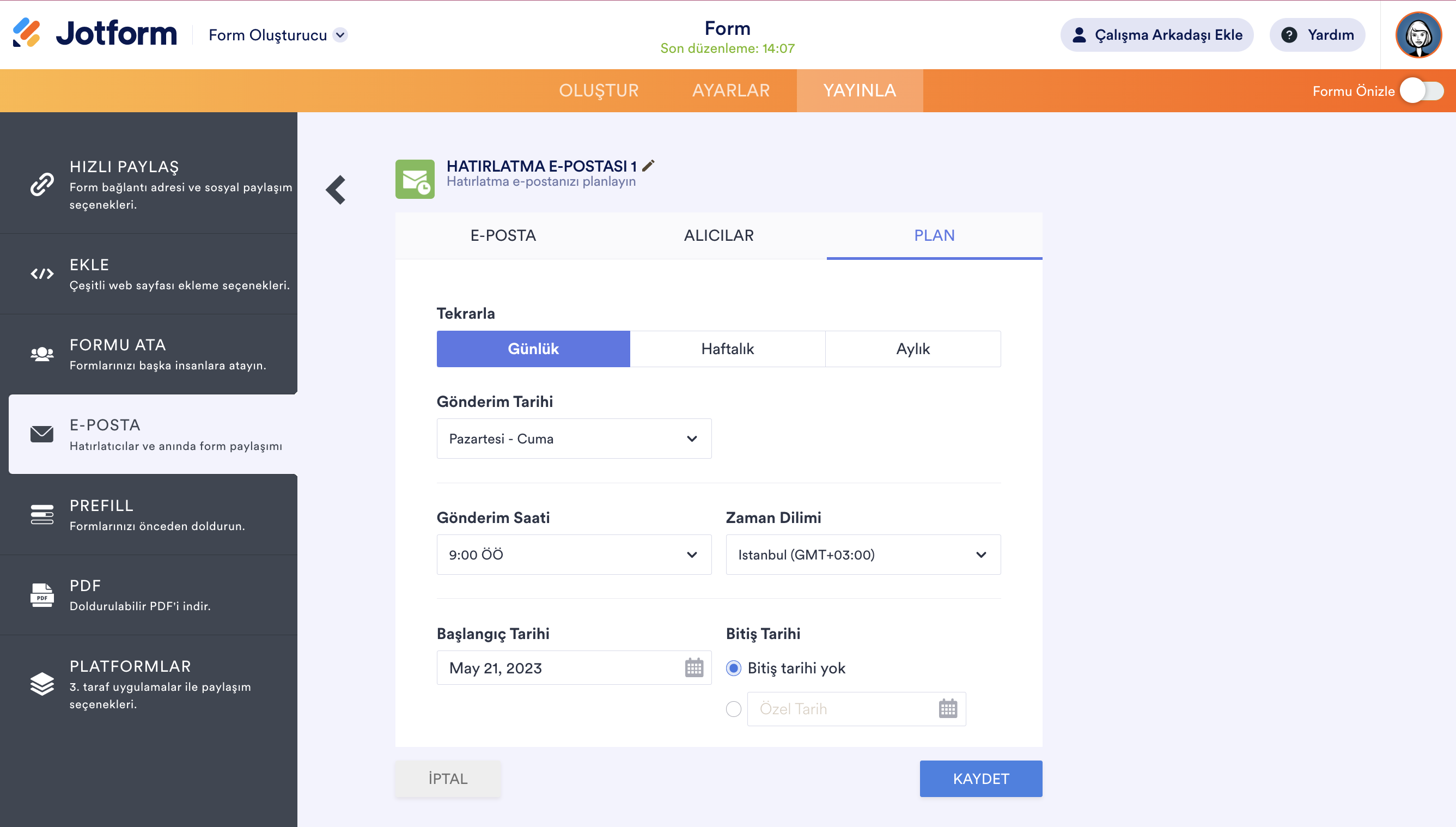Open the user avatar profile menu
This screenshot has width=1456, height=827.
(1417, 35)
